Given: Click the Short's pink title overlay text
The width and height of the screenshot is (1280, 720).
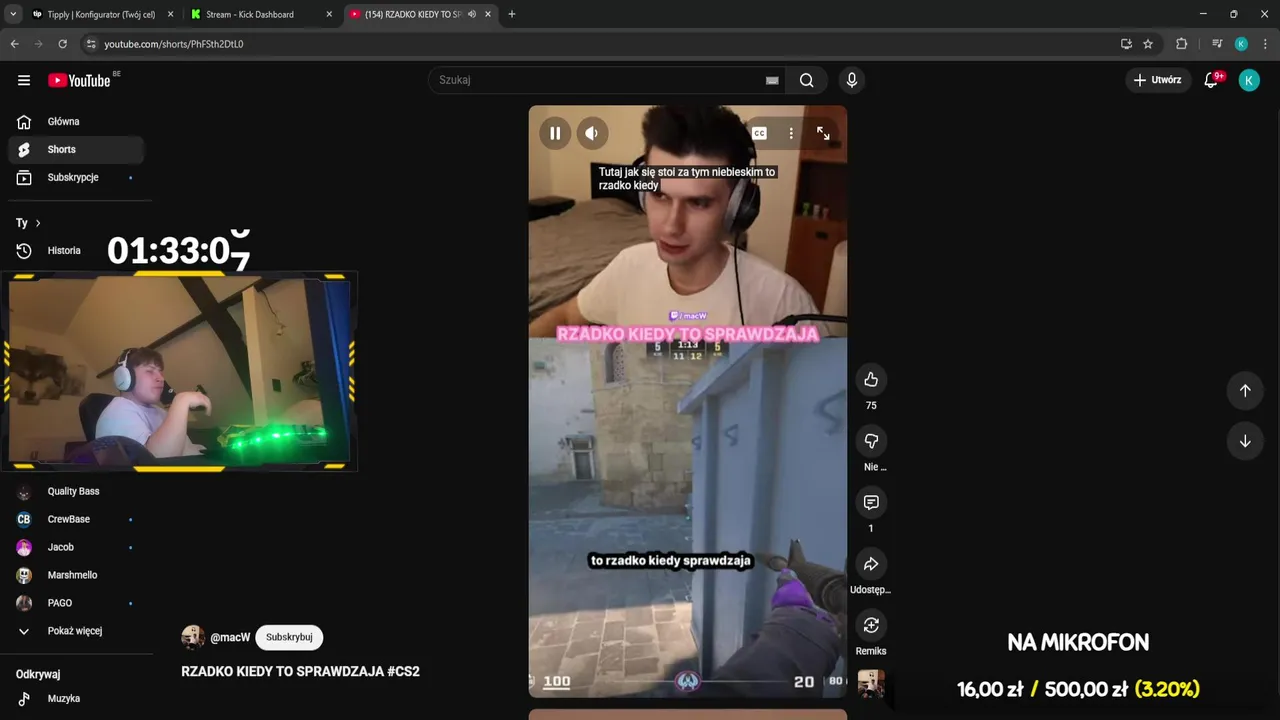Looking at the screenshot, I should (x=688, y=334).
